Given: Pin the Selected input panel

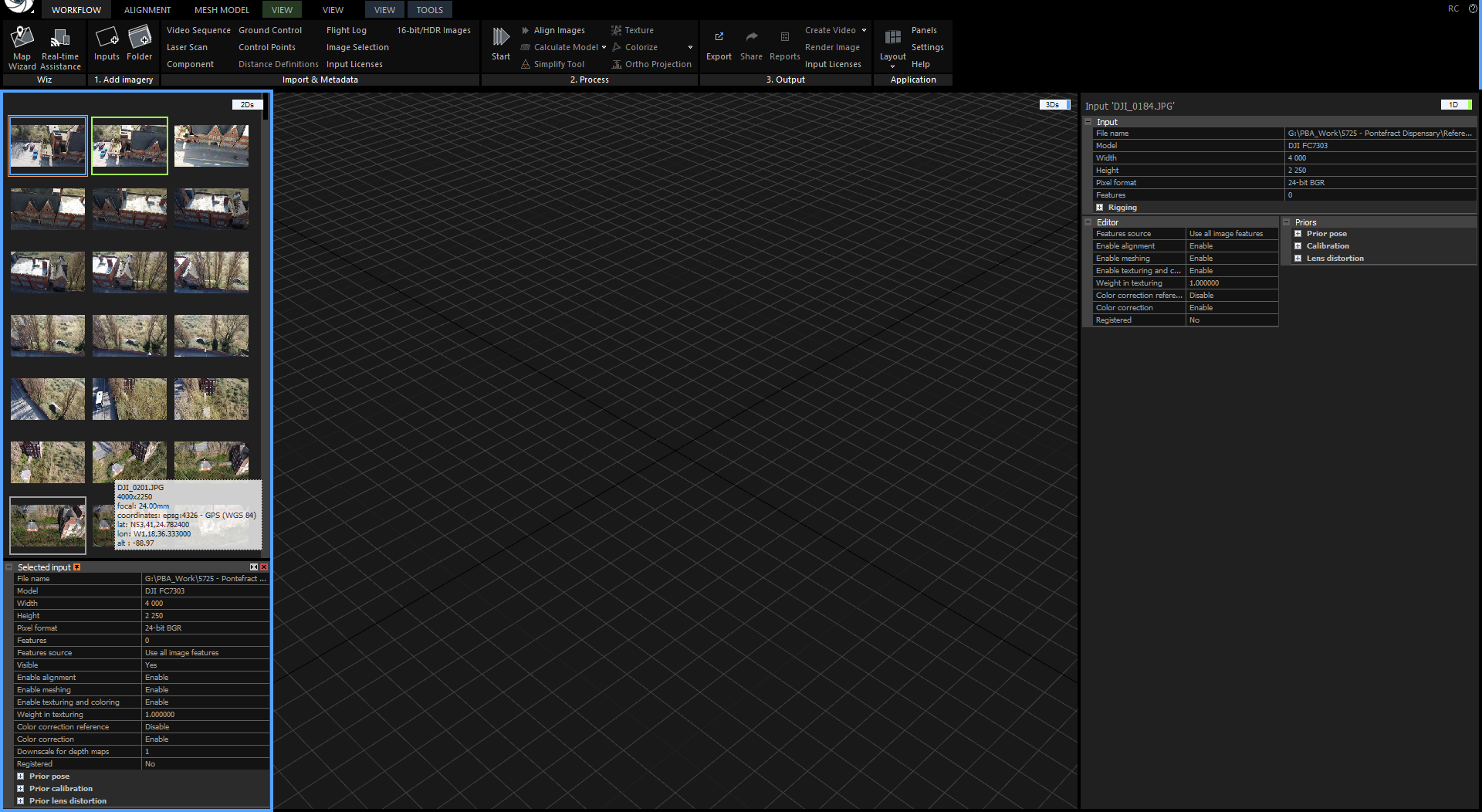Looking at the screenshot, I should [x=76, y=567].
